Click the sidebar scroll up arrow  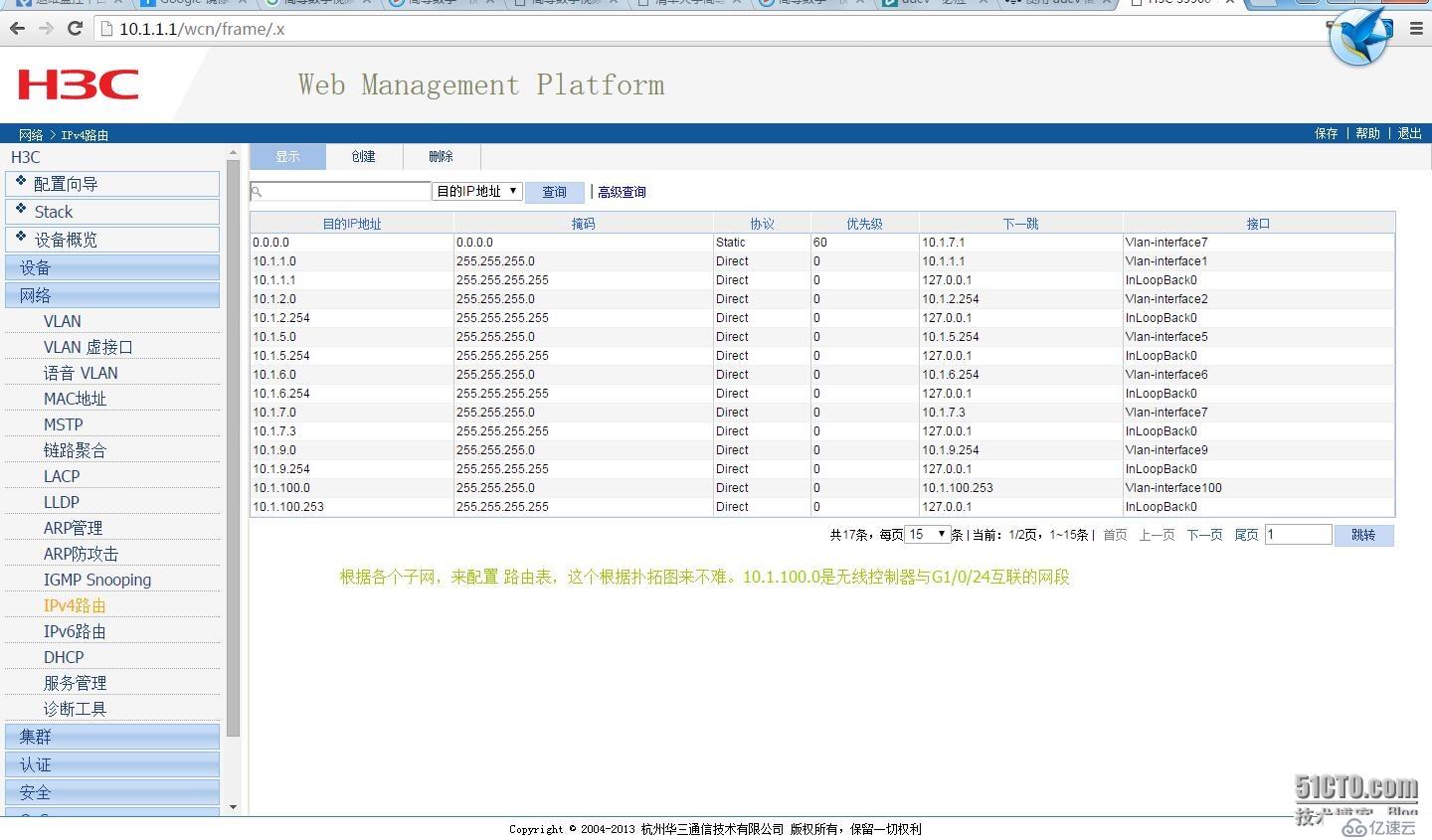tap(234, 152)
